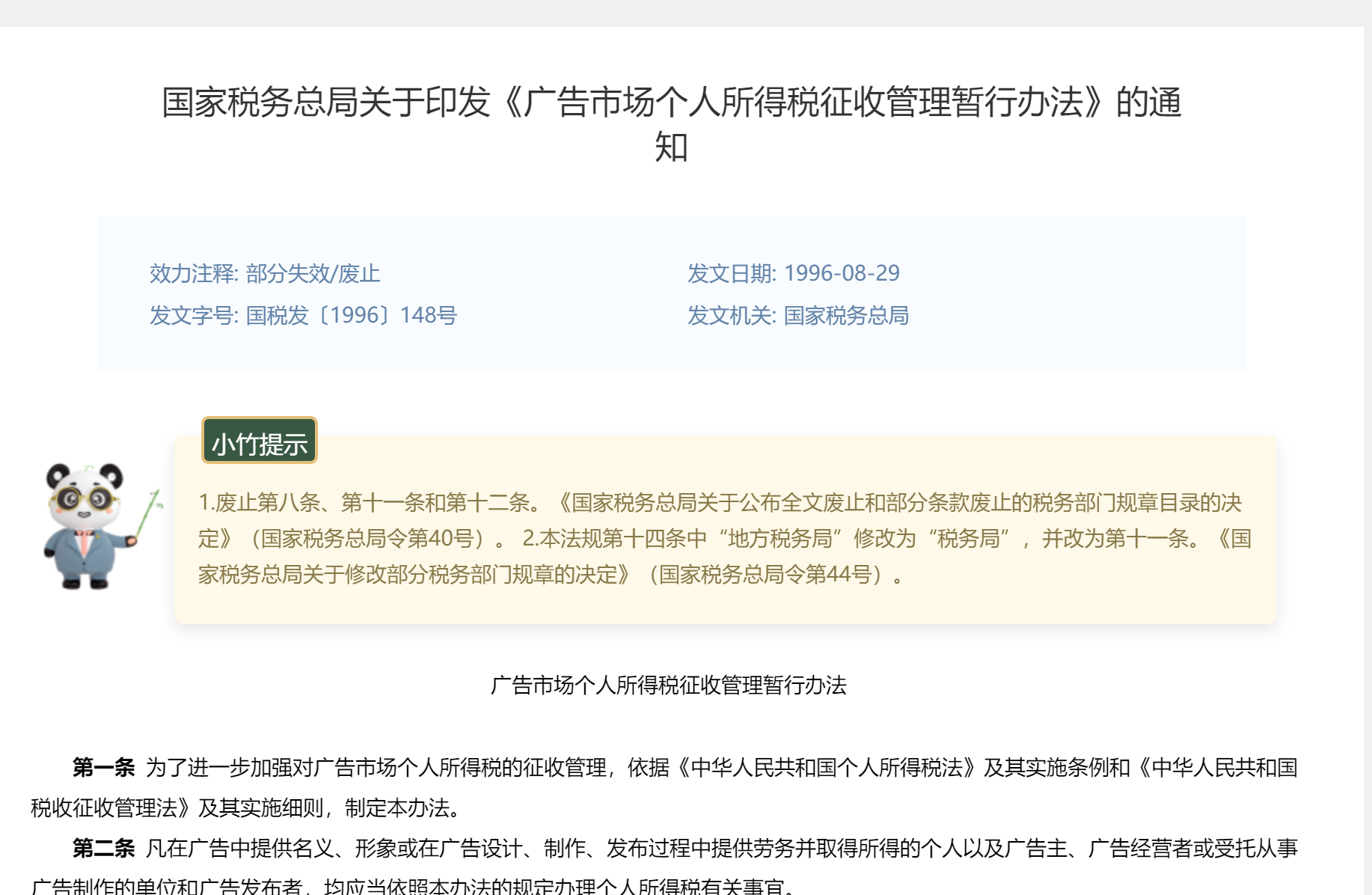Image resolution: width=1372 pixels, height=895 pixels.
Task: Click the 第一条 bold heading
Action: [x=103, y=768]
